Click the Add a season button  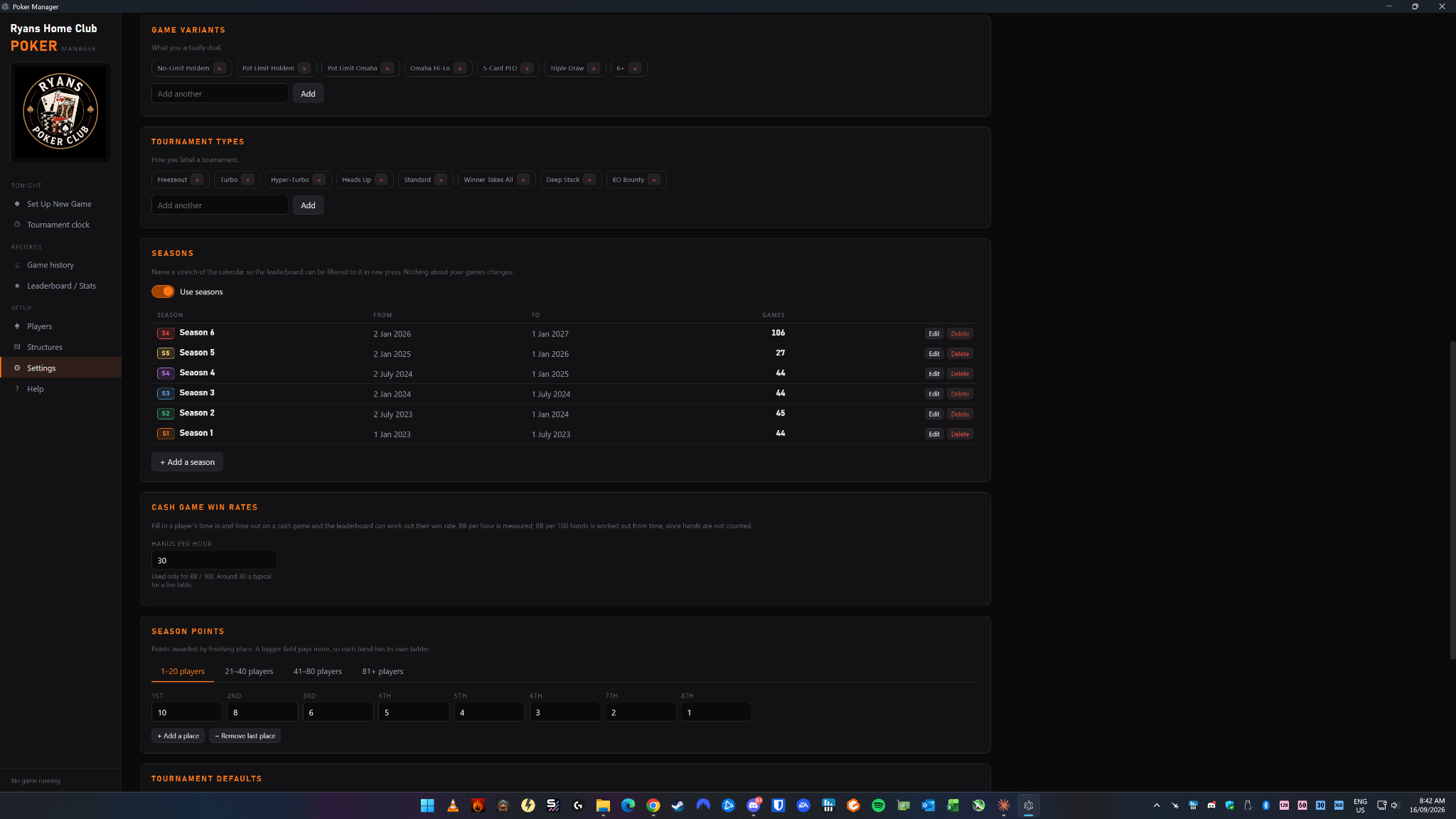pos(188,462)
